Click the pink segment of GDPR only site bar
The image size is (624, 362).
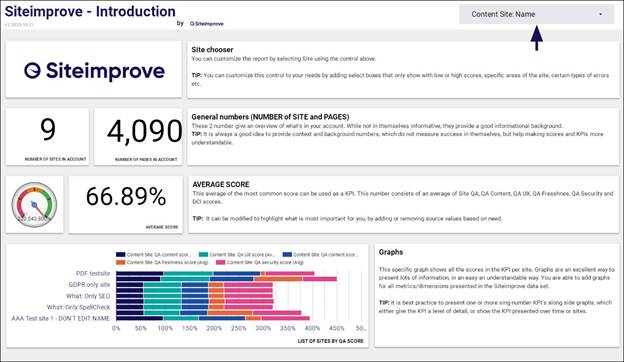pos(248,284)
